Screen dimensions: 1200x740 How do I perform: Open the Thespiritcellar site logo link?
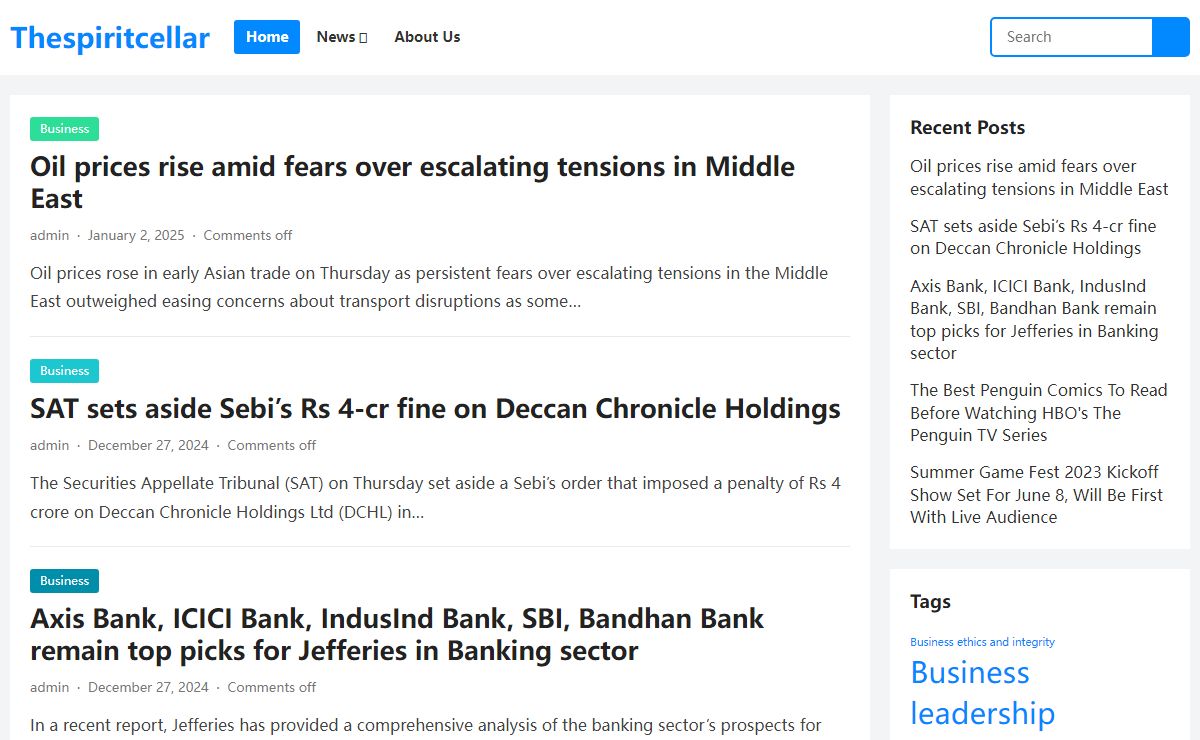pos(110,38)
